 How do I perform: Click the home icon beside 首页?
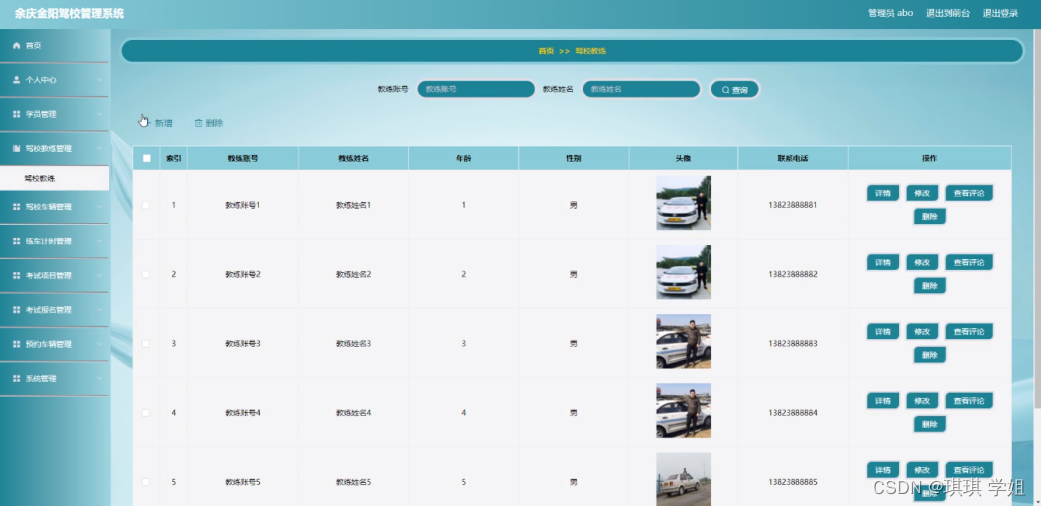tap(17, 46)
